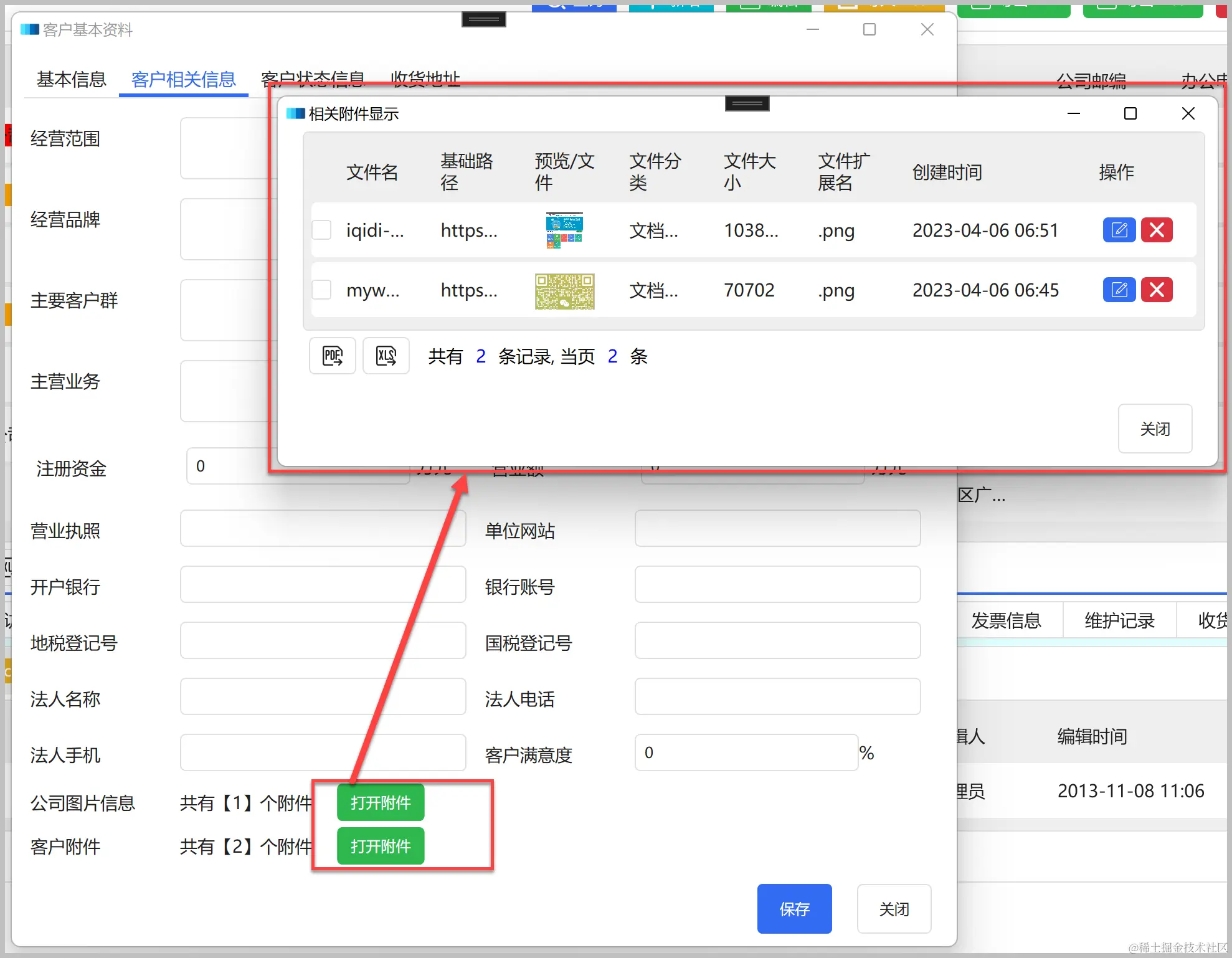Screen dimensions: 1232x958
Task: Export attachment list to PDF
Action: pos(332,356)
